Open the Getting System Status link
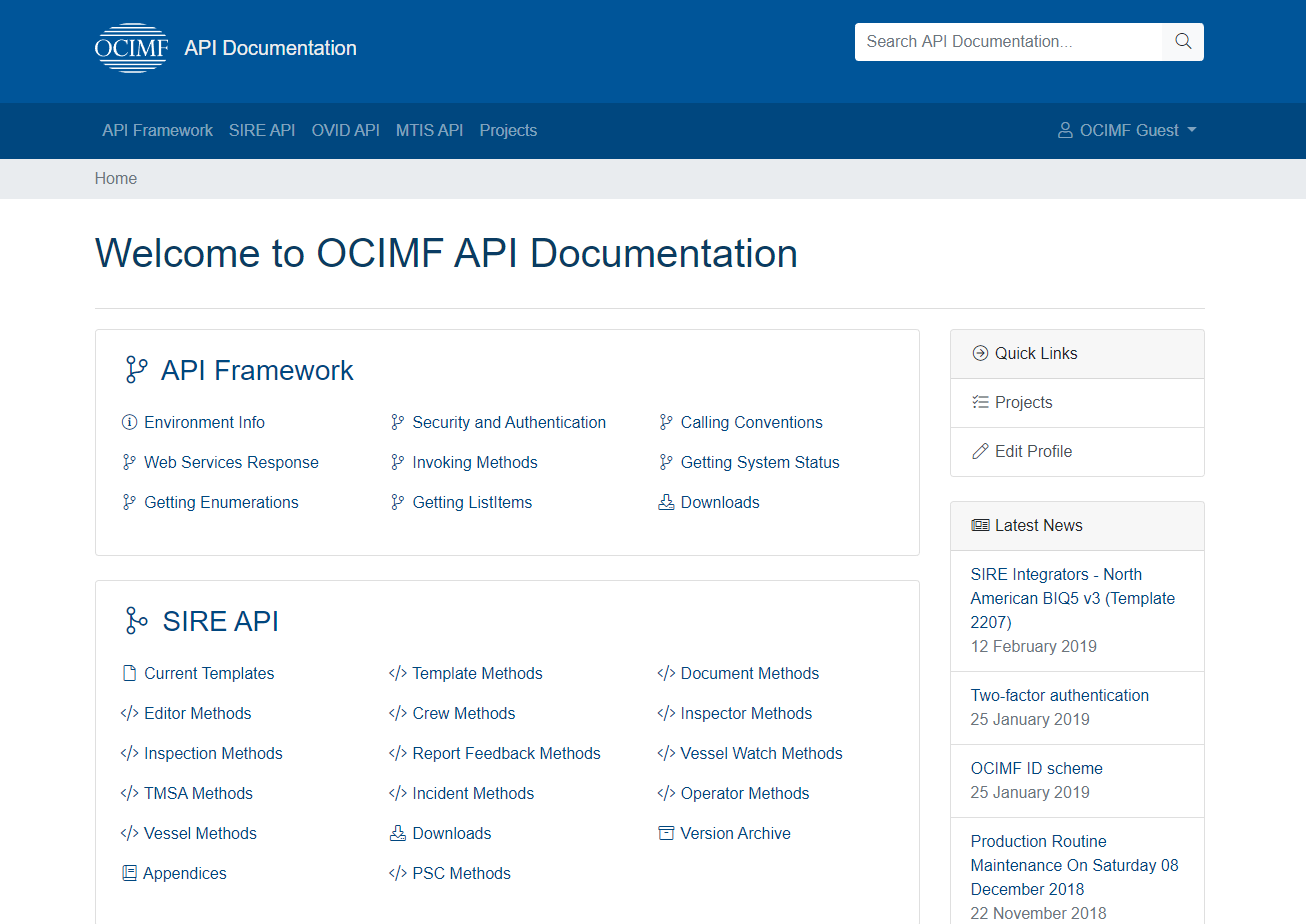This screenshot has height=924, width=1306. (760, 462)
